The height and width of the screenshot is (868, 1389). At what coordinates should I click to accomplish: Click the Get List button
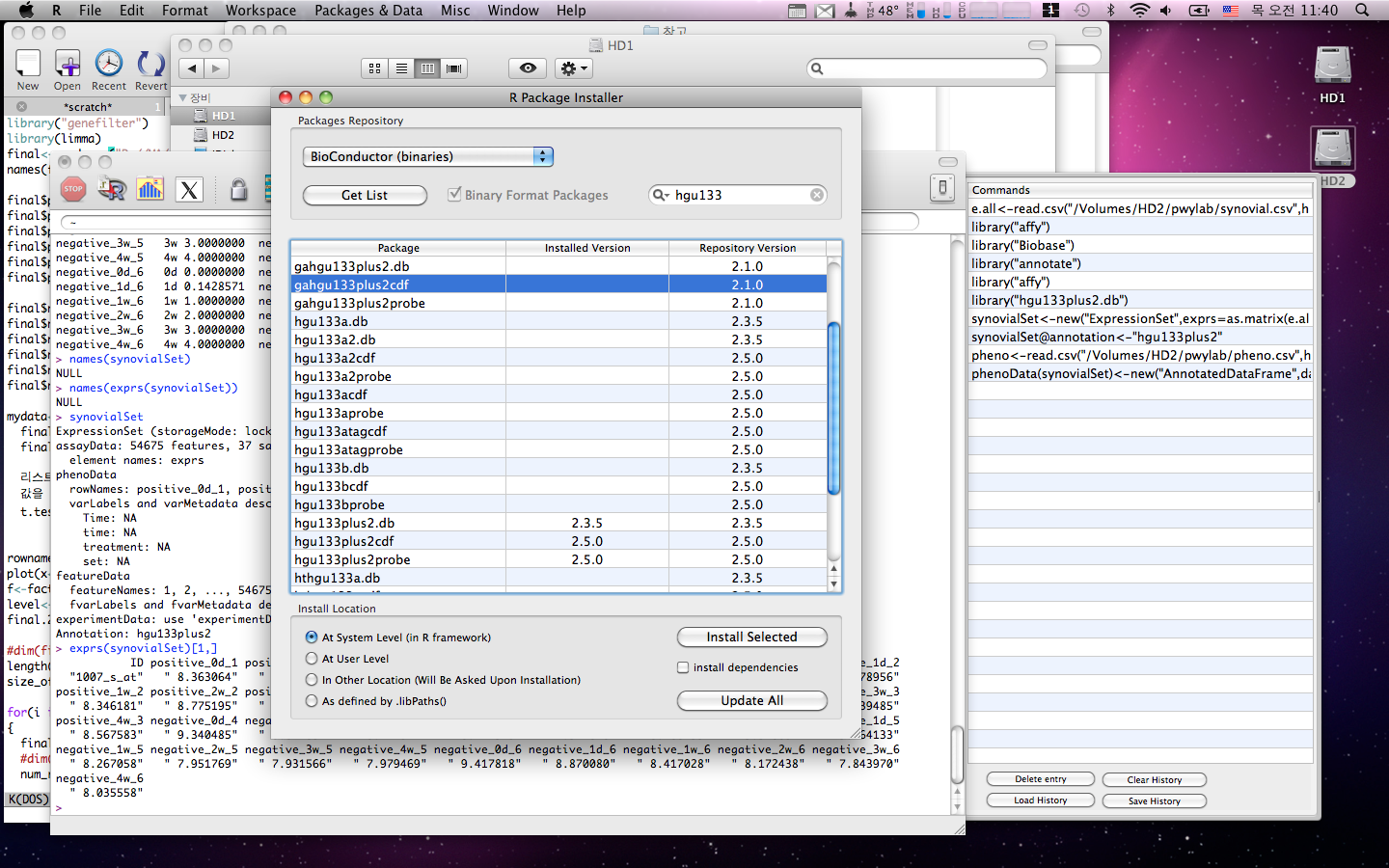(365, 195)
